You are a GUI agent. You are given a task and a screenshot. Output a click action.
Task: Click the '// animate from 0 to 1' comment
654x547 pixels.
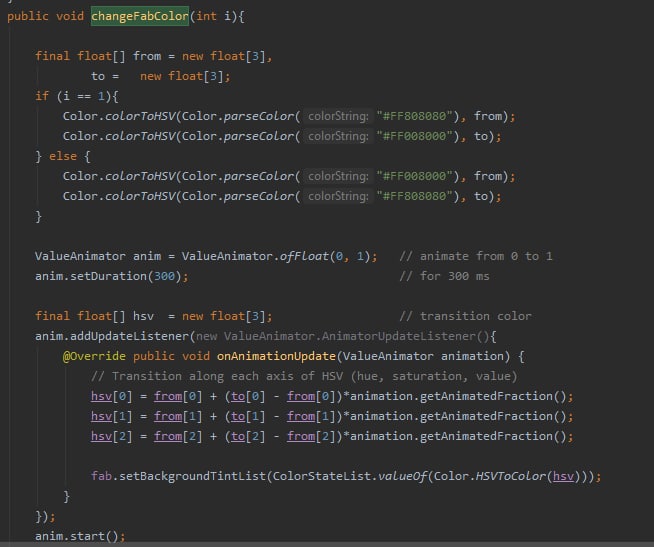point(475,256)
